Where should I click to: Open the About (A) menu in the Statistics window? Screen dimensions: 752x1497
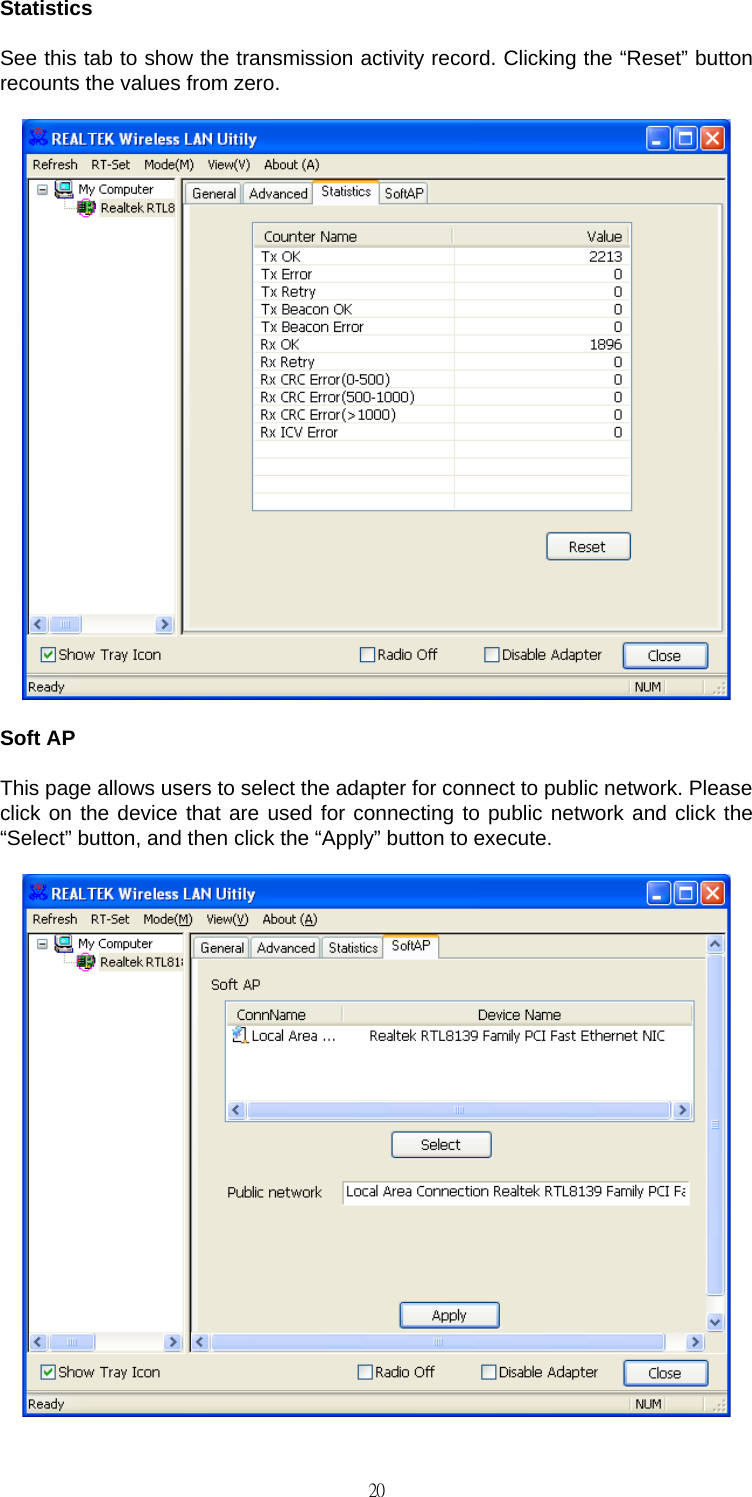pos(291,165)
